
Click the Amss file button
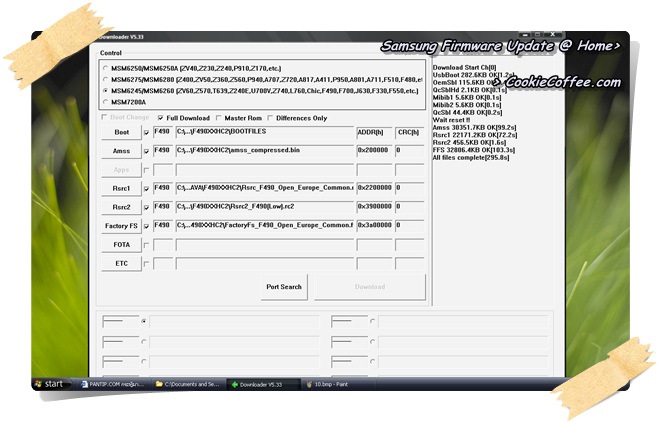tap(121, 151)
